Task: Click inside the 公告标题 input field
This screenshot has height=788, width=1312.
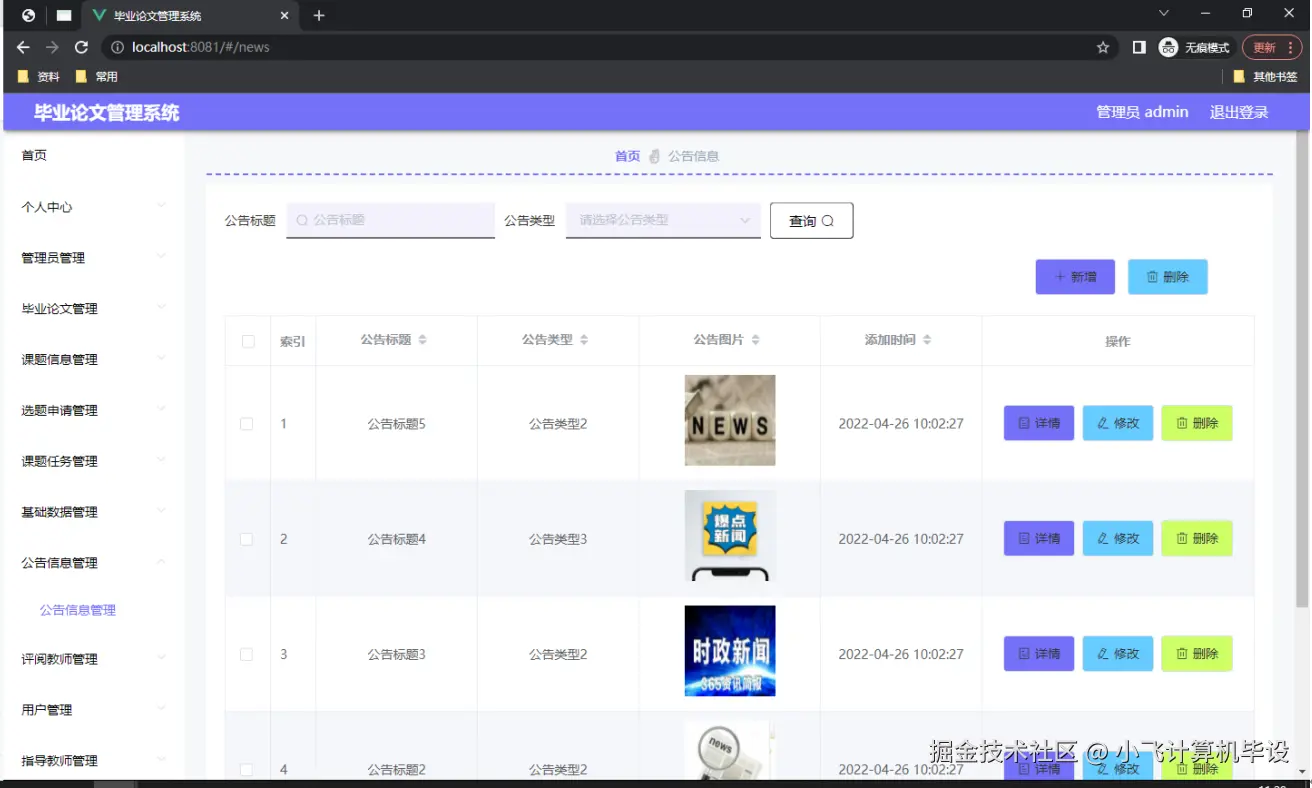Action: pos(390,220)
